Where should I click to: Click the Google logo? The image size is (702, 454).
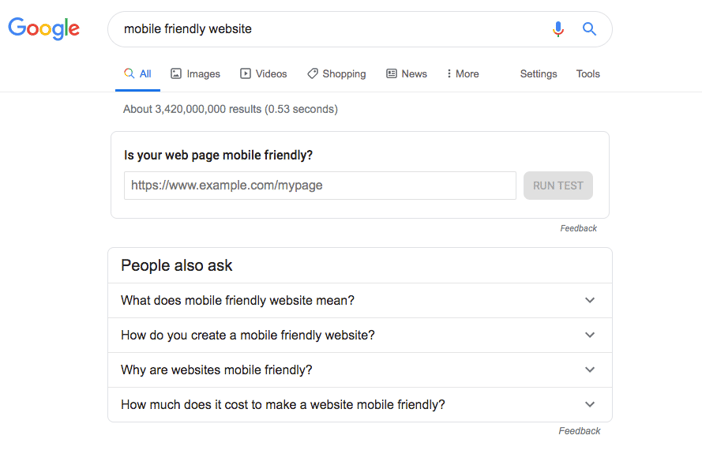coord(44,29)
